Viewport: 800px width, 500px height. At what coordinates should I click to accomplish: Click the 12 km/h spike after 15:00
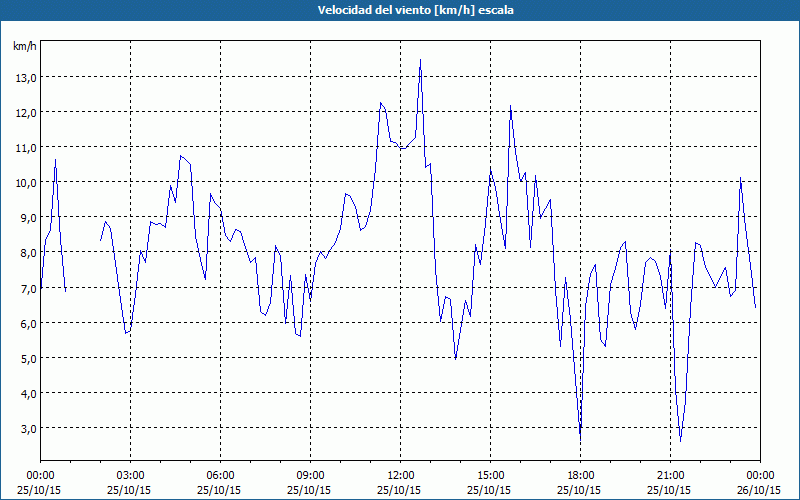click(510, 107)
